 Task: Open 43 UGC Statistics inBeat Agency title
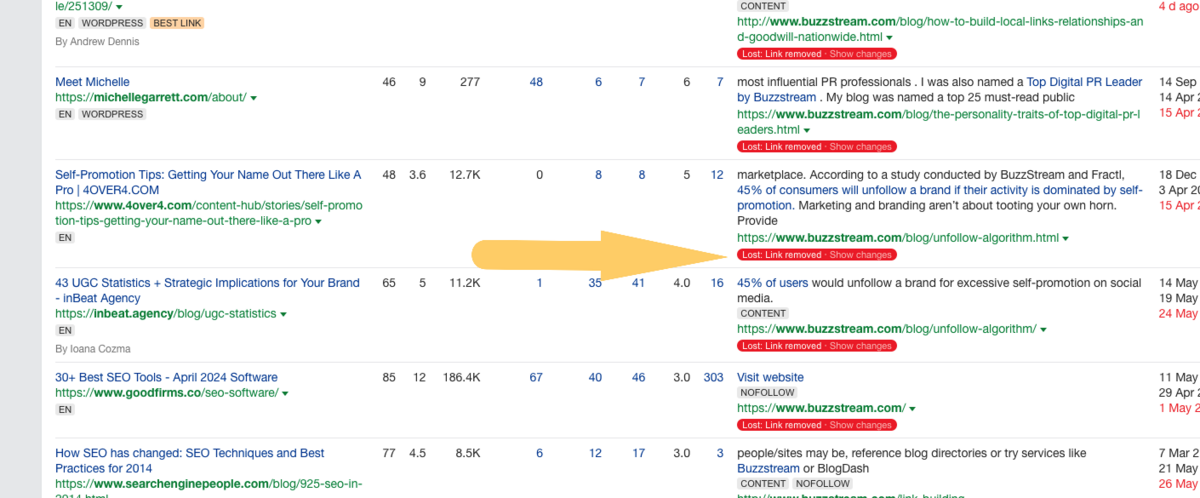[207, 290]
